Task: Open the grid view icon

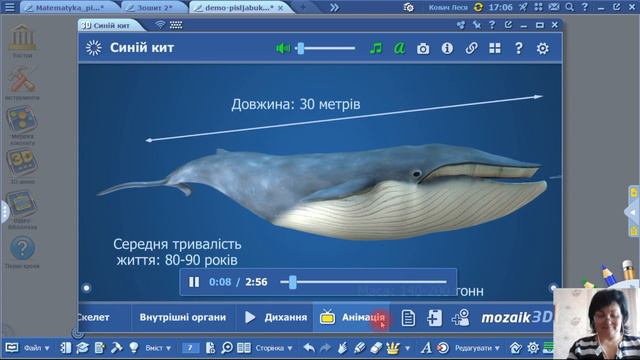Action: [495, 49]
